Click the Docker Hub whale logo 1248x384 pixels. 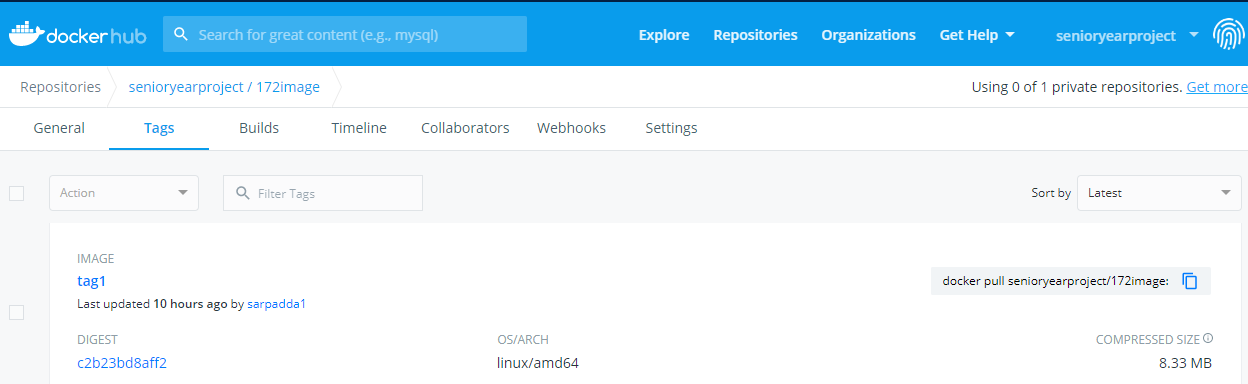tap(77, 33)
